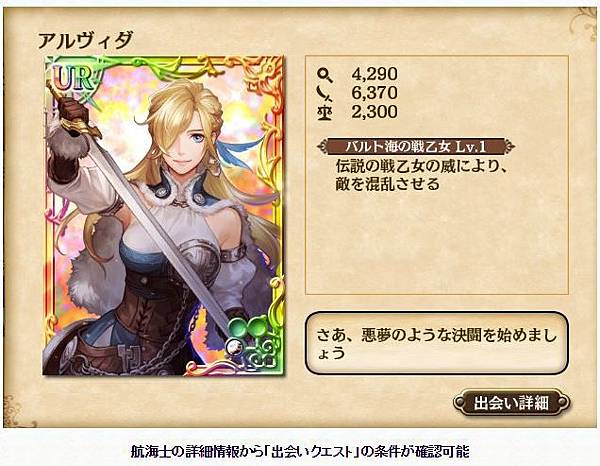
Task: Click the magnifying glass stat icon
Action: (325, 75)
